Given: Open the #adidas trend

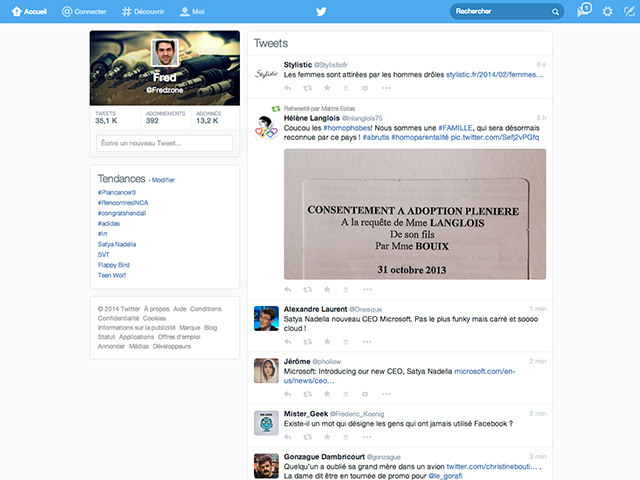Looking at the screenshot, I should tap(109, 224).
